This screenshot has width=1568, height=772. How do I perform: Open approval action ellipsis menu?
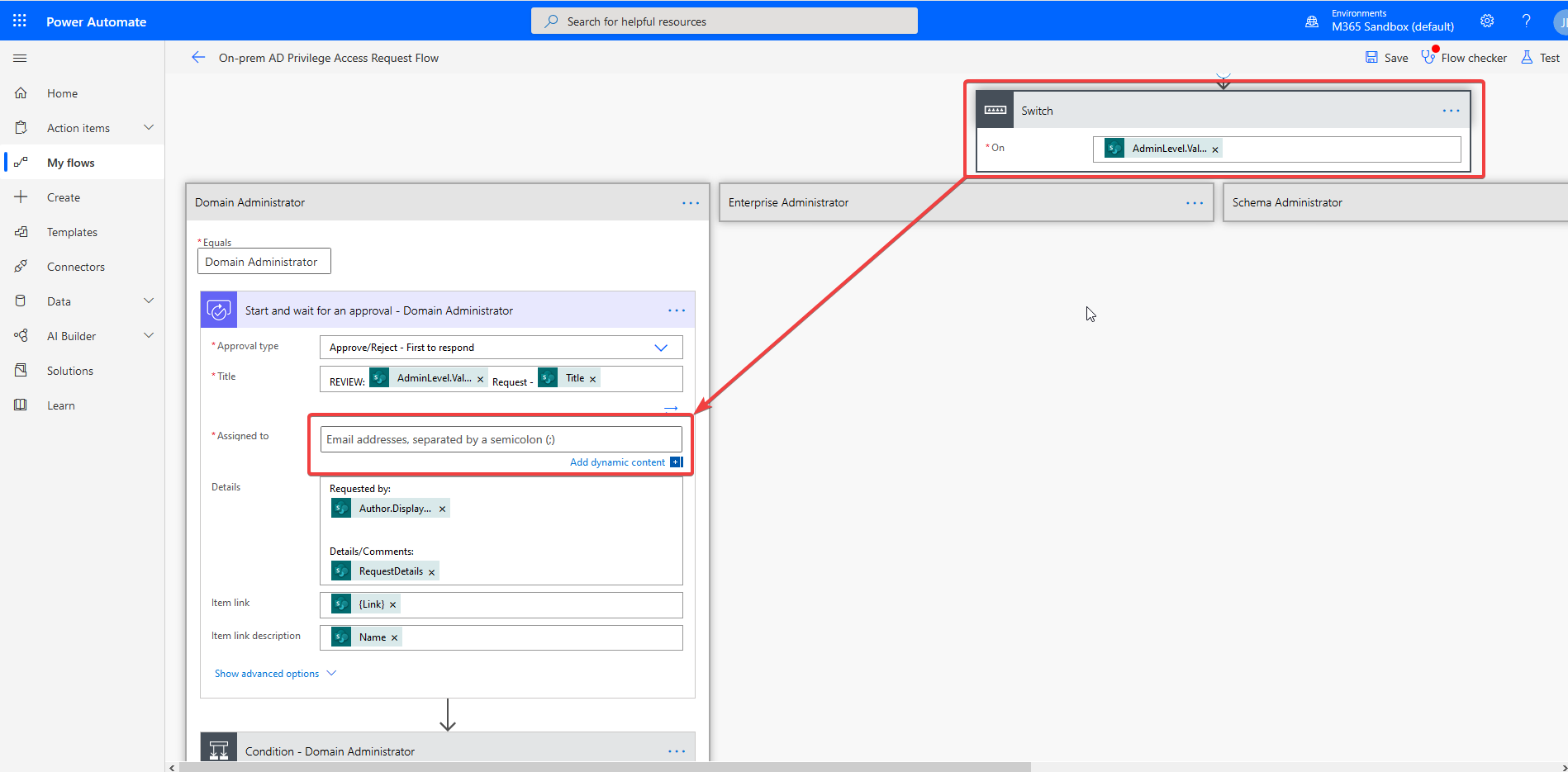coord(677,310)
